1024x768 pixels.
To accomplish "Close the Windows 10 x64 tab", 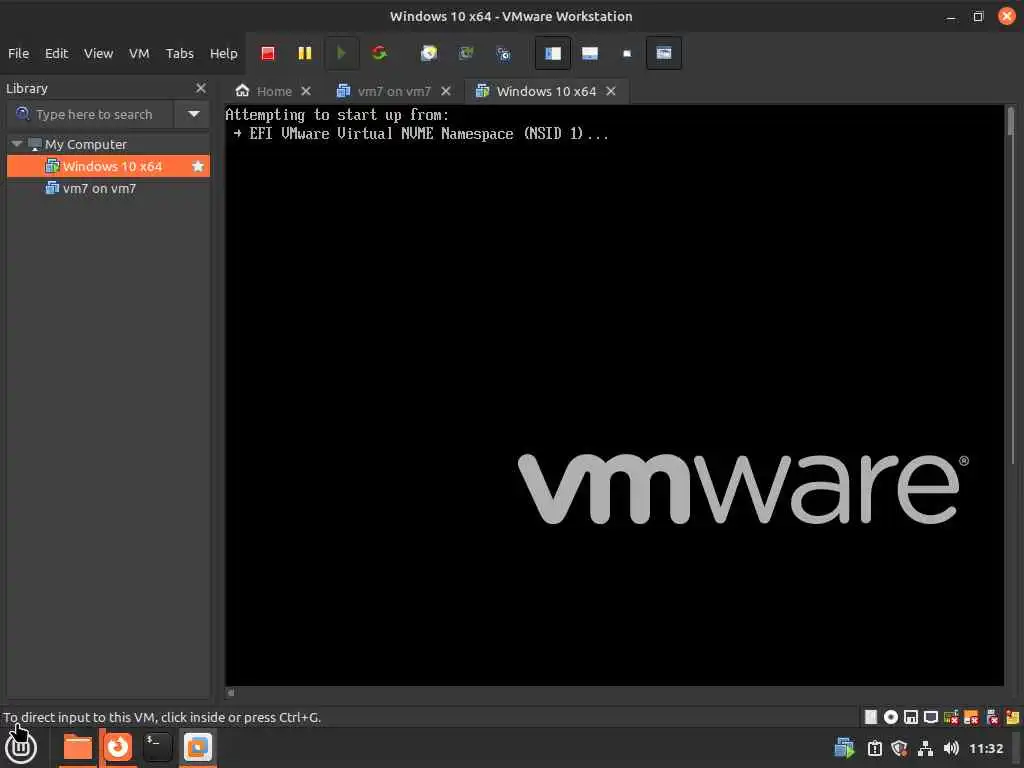I will click(x=611, y=91).
